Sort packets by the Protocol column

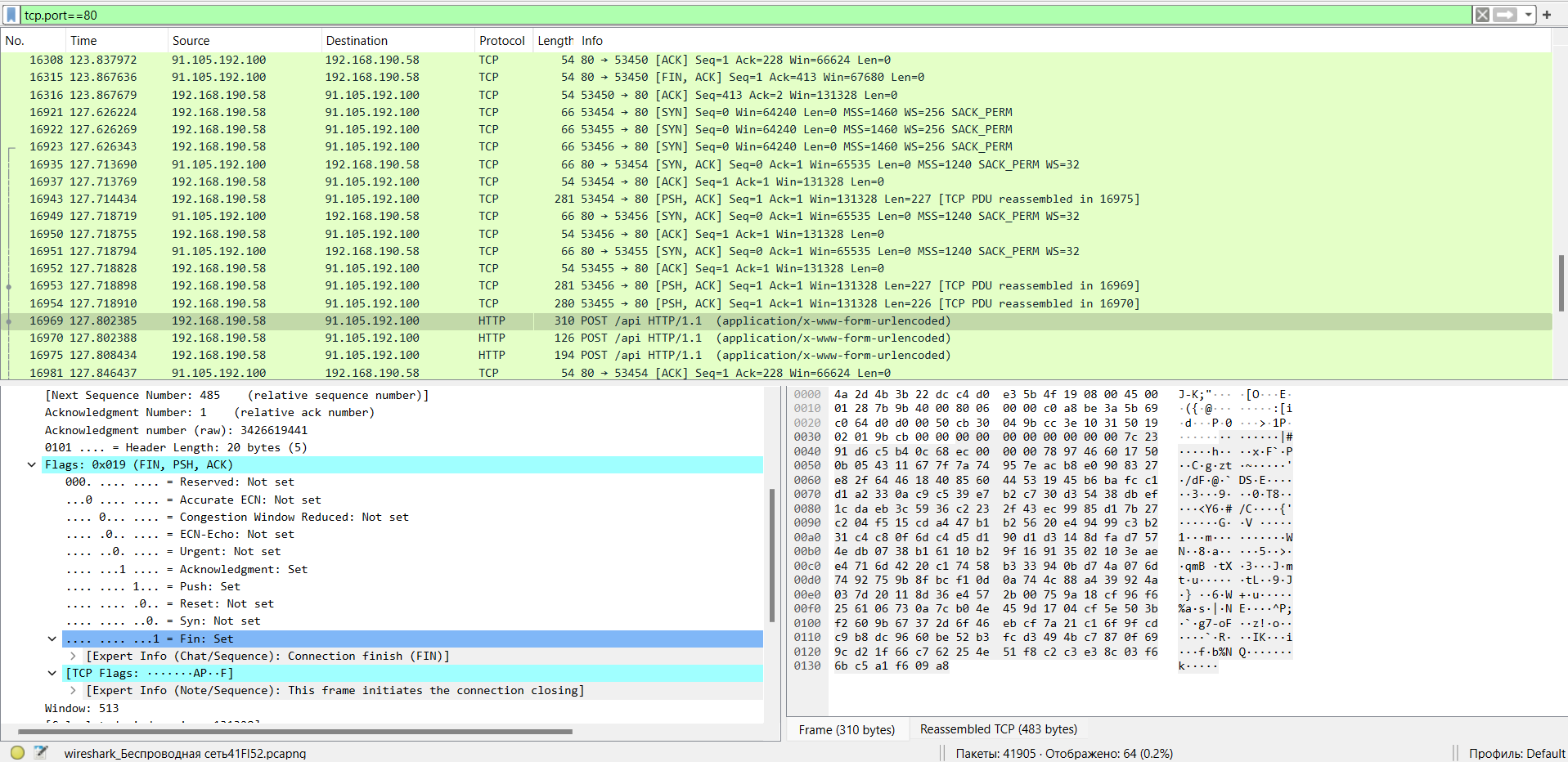tap(501, 41)
